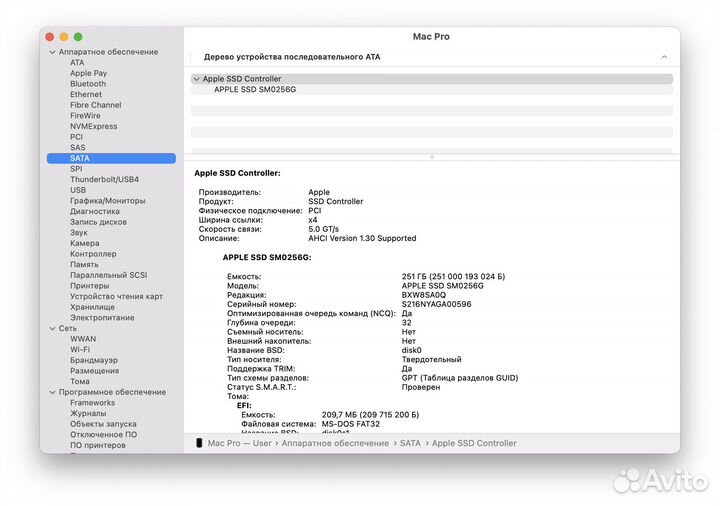Click the BSD name value disk0
Viewport: 720px width, 506px height.
[x=411, y=350]
